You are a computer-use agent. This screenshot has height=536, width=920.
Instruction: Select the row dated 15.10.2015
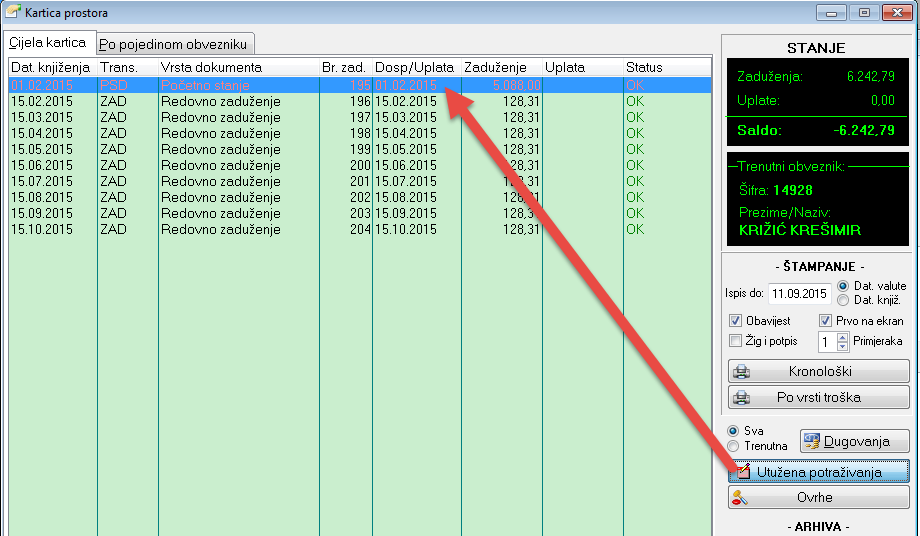360,229
